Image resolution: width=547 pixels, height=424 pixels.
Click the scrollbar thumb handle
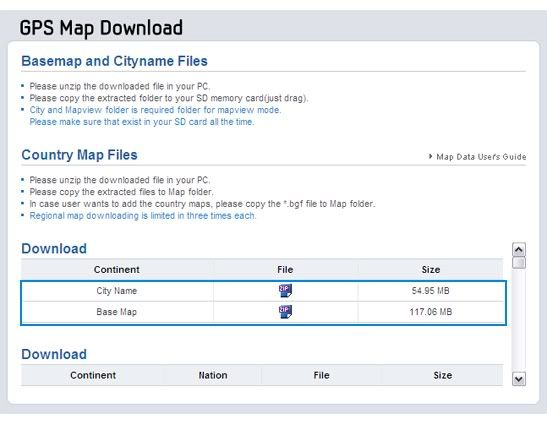[x=519, y=263]
